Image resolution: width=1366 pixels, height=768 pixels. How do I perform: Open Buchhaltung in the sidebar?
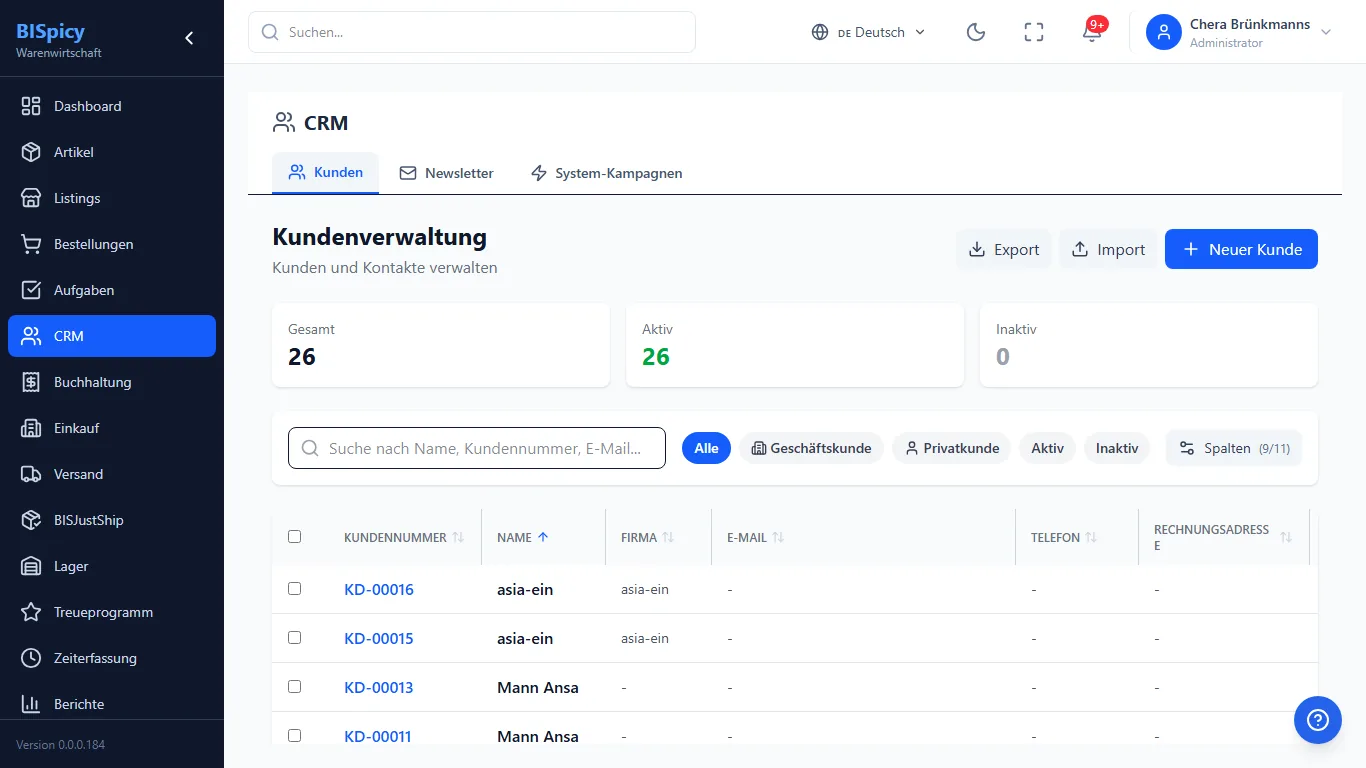112,382
